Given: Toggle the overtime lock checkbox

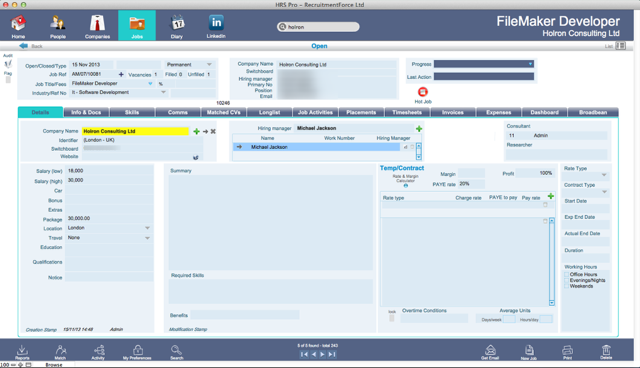Looking at the screenshot, I should pyautogui.click(x=392, y=318).
